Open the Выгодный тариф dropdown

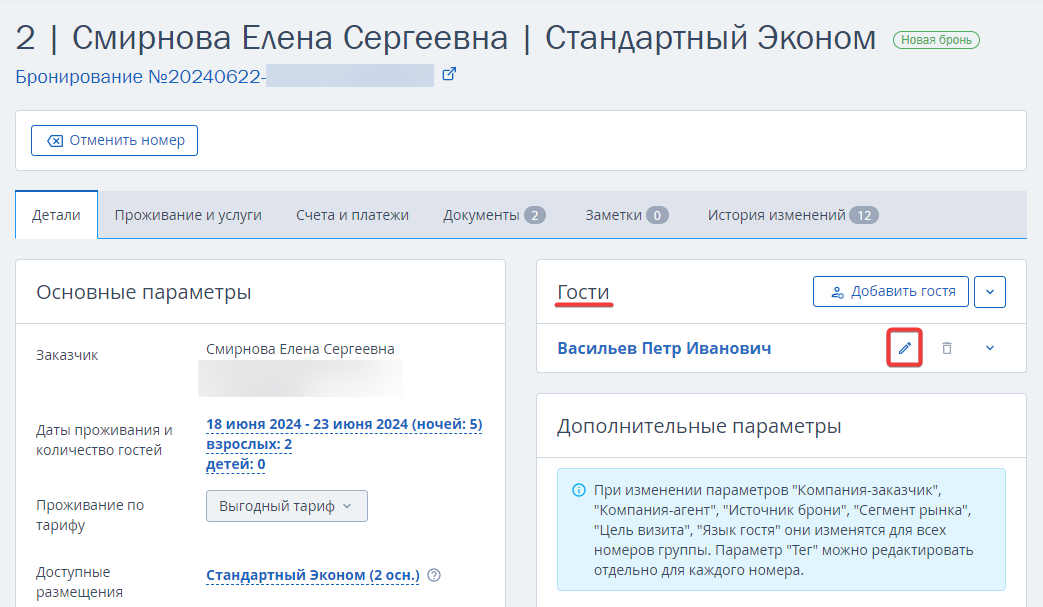287,506
